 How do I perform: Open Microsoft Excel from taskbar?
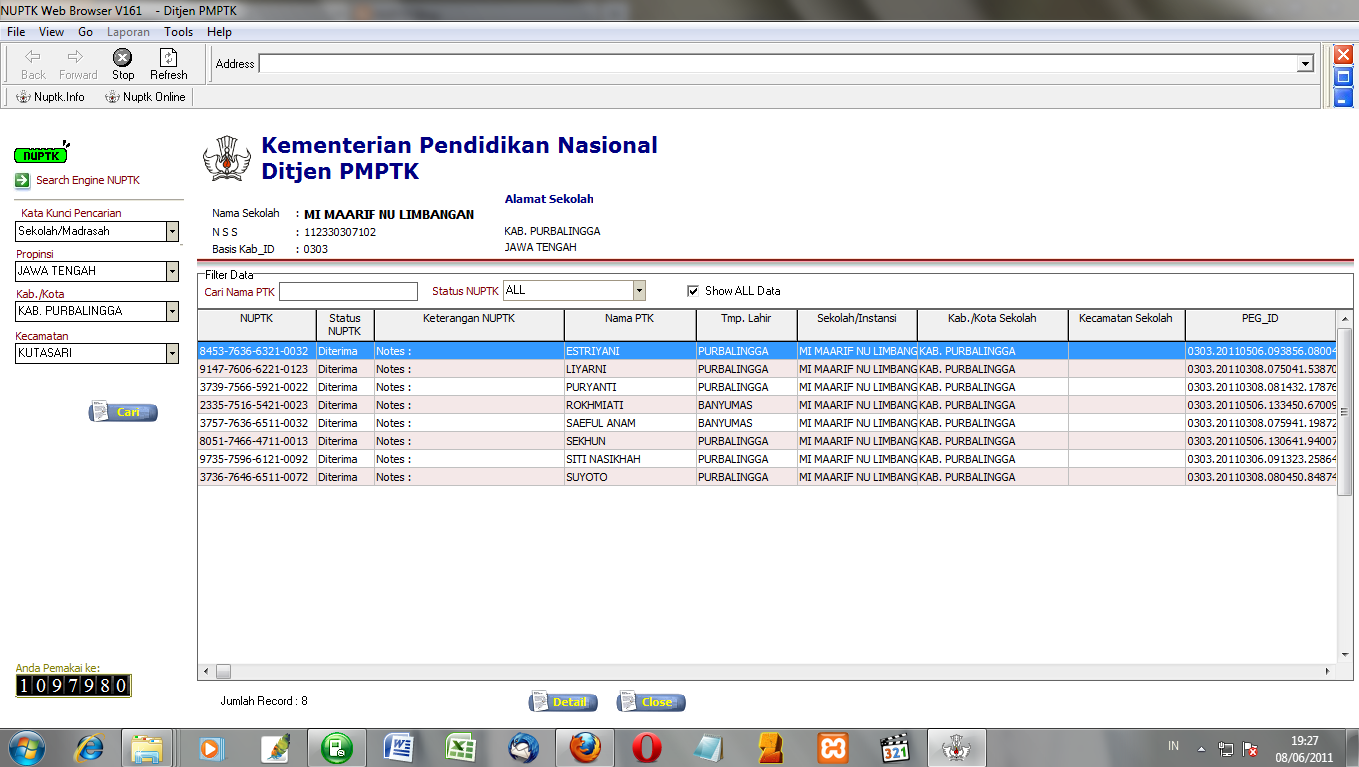point(460,747)
